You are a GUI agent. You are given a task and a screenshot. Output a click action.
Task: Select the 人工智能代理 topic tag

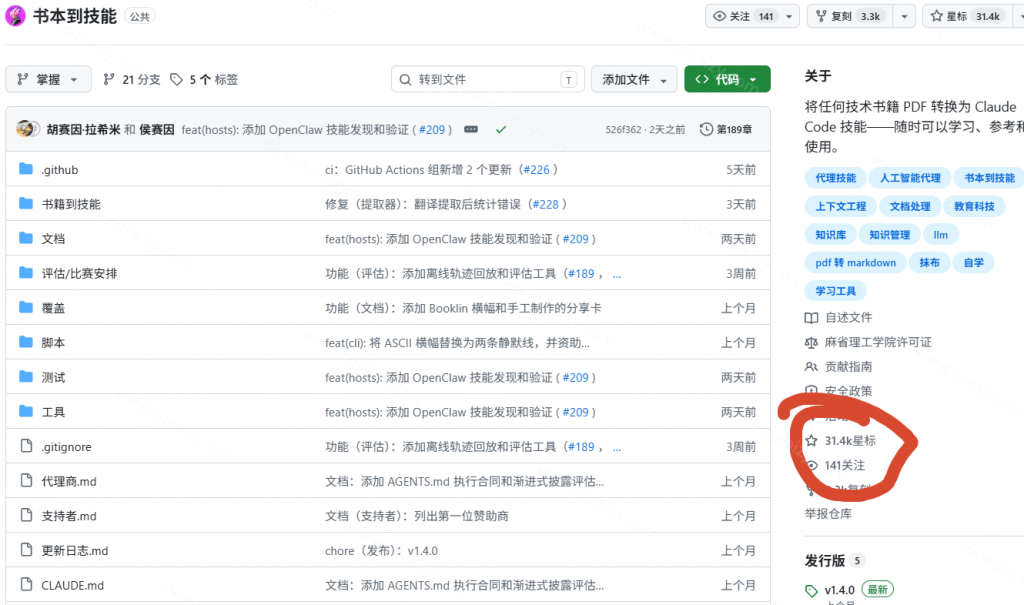click(x=910, y=178)
